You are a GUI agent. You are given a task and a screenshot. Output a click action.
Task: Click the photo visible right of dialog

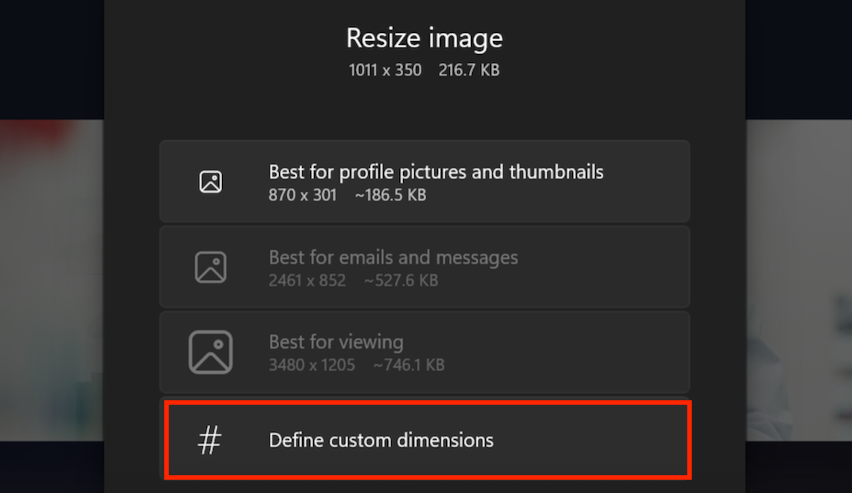[x=798, y=280]
